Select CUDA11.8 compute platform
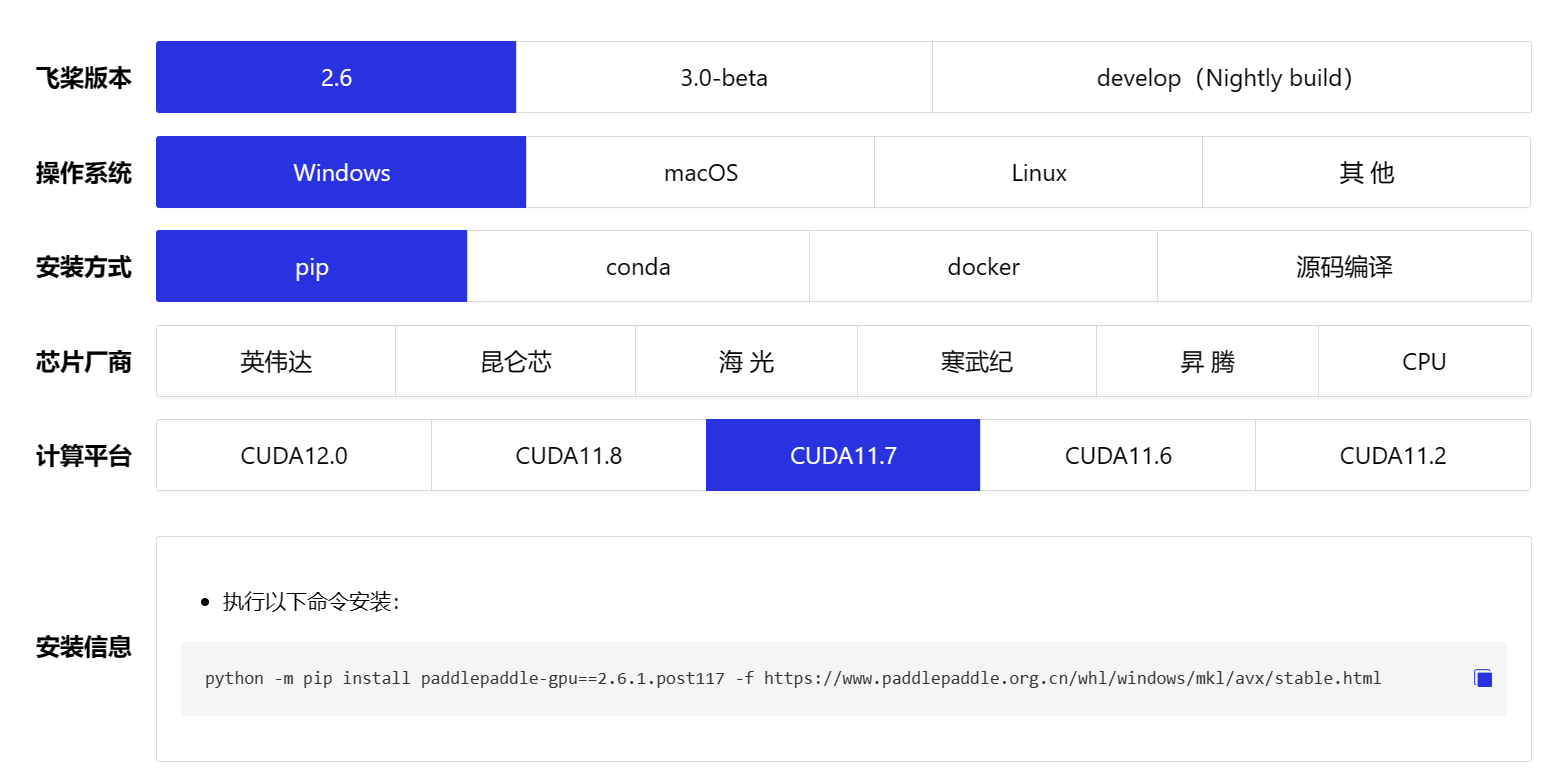1544x778 pixels. [569, 455]
